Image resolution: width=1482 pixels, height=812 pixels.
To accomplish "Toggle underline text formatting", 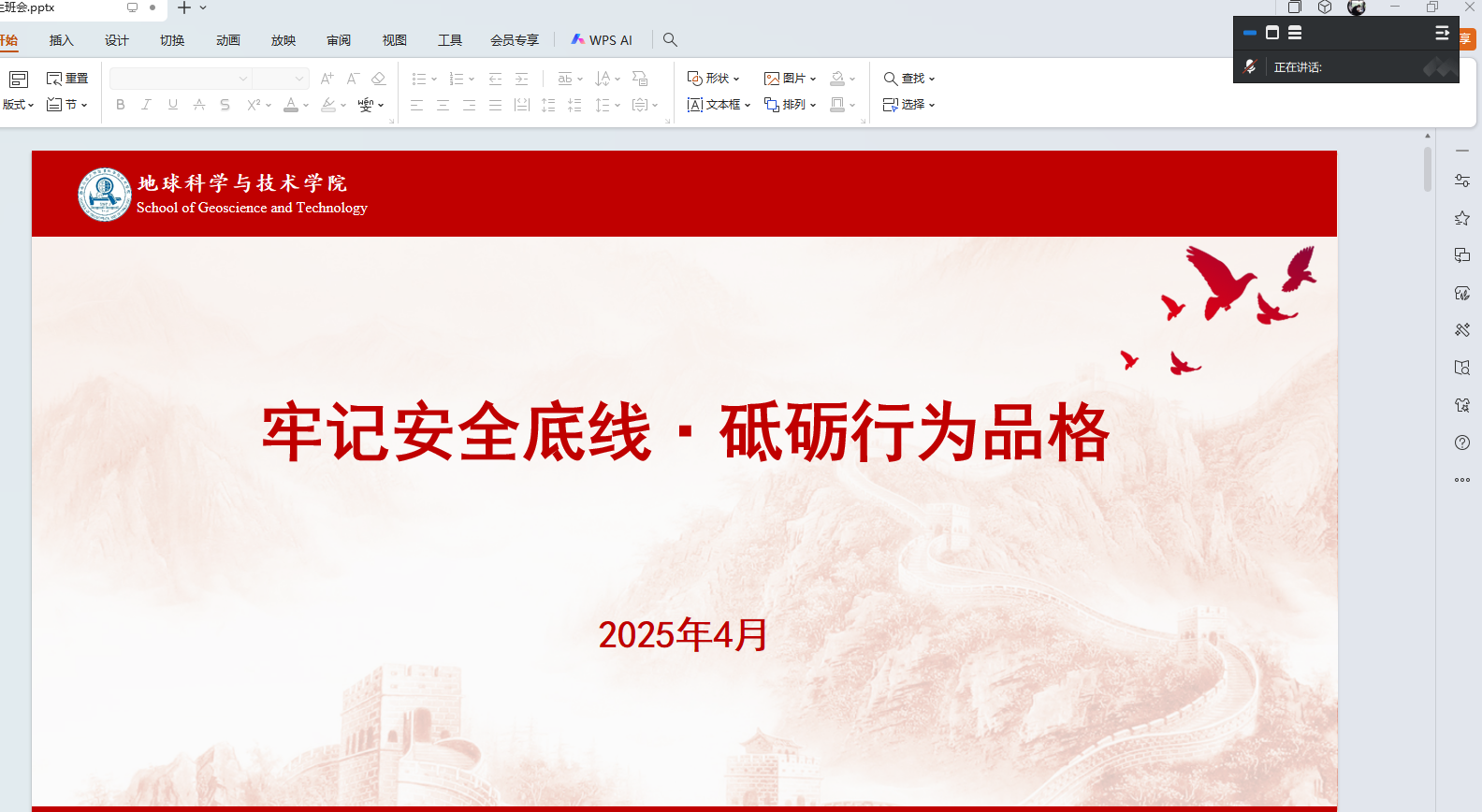I will (x=173, y=105).
